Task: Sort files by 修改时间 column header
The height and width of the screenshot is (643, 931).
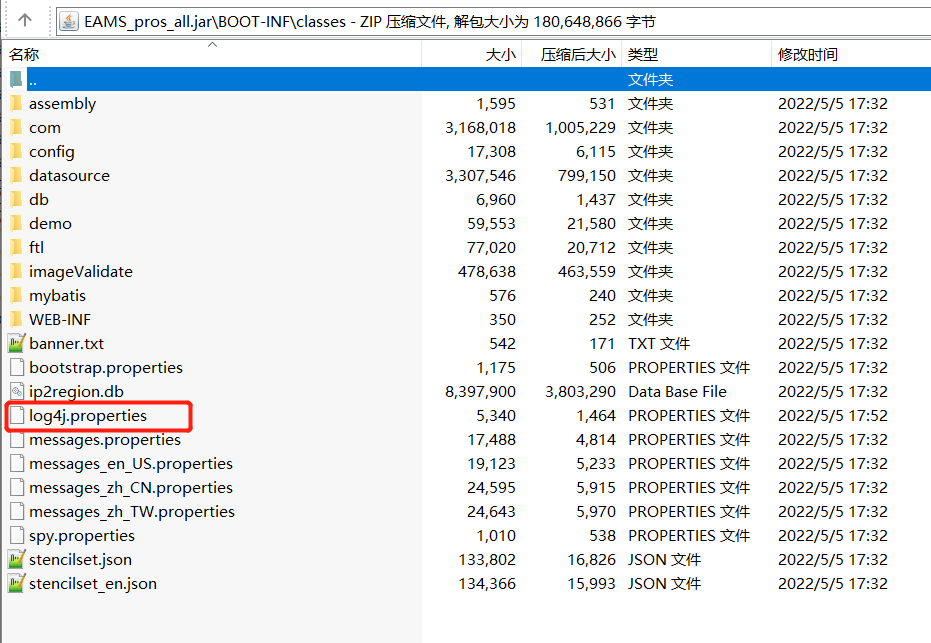Action: point(851,54)
